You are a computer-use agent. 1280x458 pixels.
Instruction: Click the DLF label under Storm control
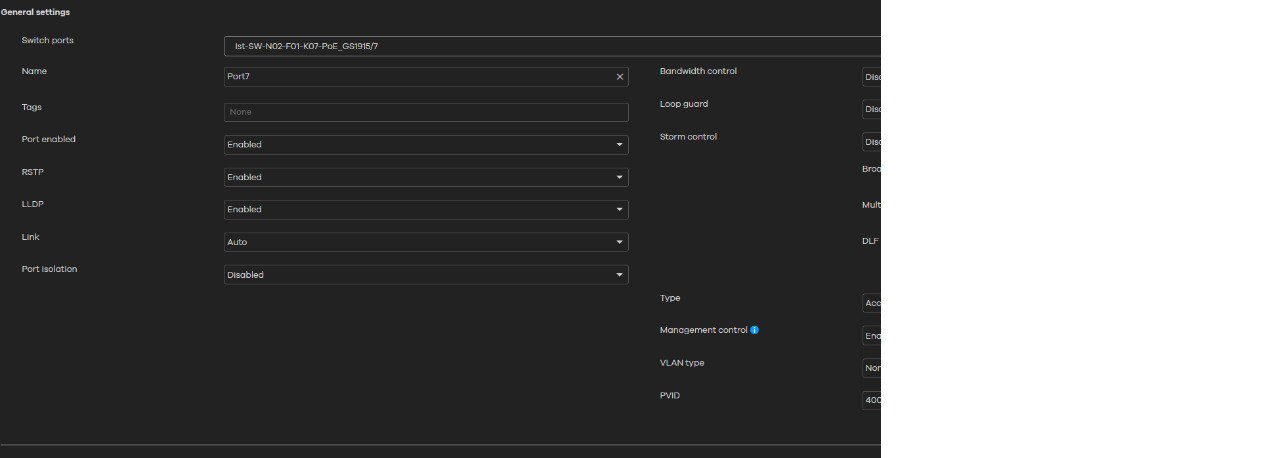tap(870, 241)
